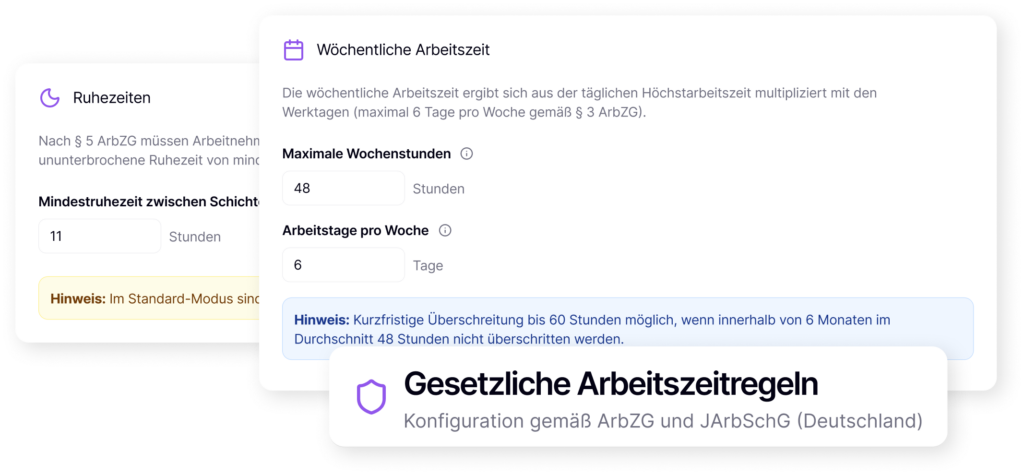Focus the Mindestruhezeit field showing 11
The height and width of the screenshot is (475, 1024).
99,236
